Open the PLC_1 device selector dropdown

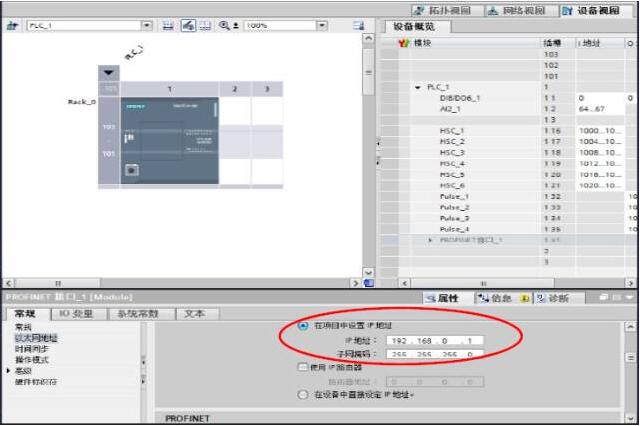(147, 24)
